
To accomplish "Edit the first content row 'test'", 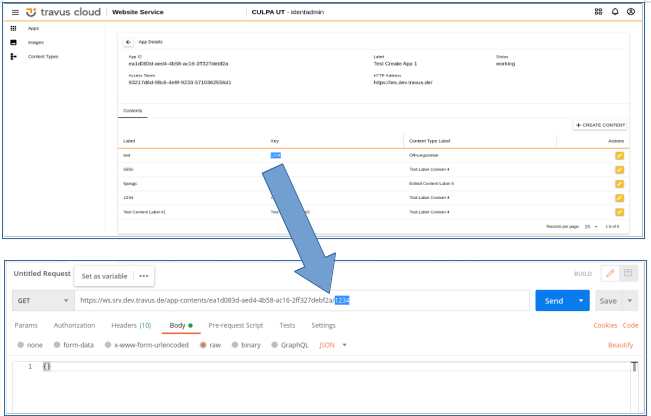I will click(619, 156).
